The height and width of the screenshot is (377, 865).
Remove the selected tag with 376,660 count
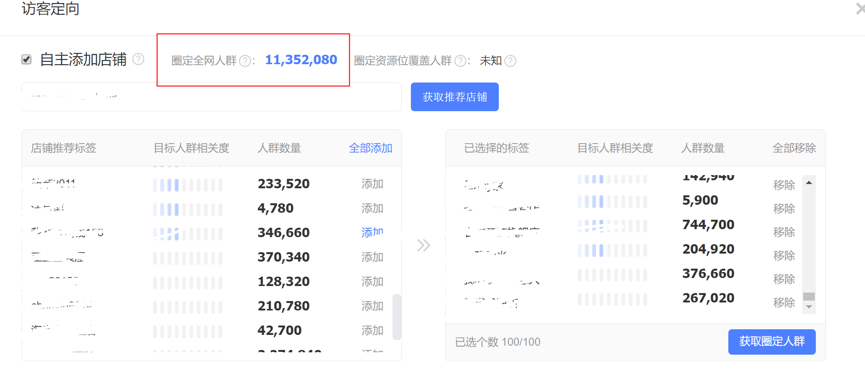(x=784, y=279)
